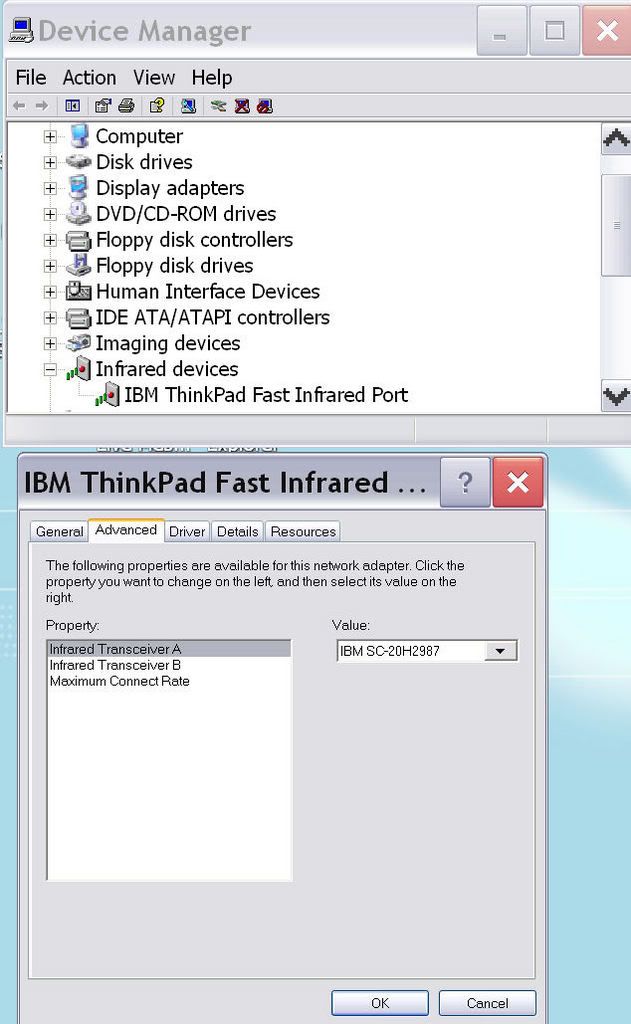Collapse the Infrared devices node

[50, 370]
